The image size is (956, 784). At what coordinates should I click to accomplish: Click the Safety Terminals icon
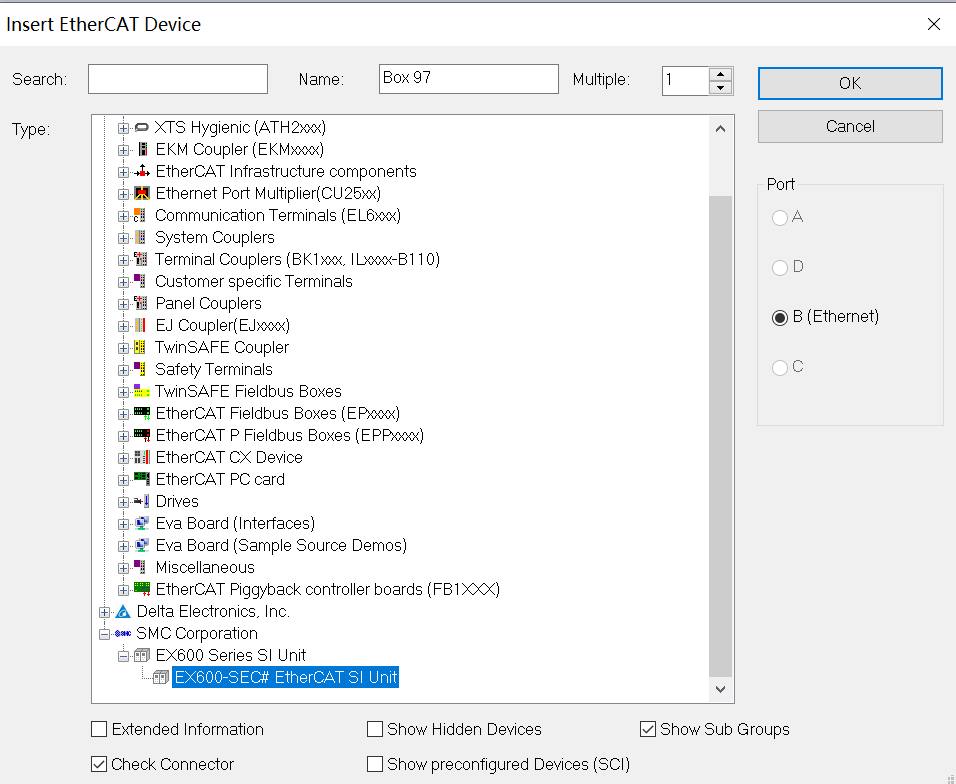pos(140,369)
